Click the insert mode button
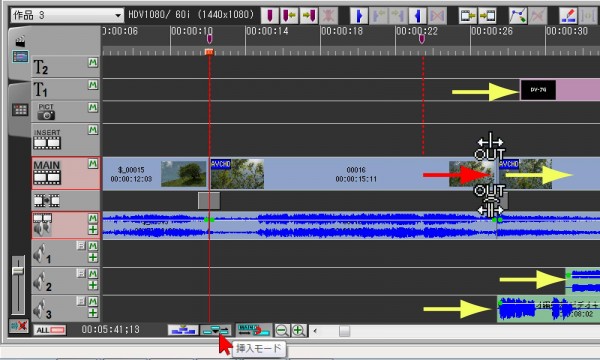This screenshot has height=360, width=600. tap(215, 330)
